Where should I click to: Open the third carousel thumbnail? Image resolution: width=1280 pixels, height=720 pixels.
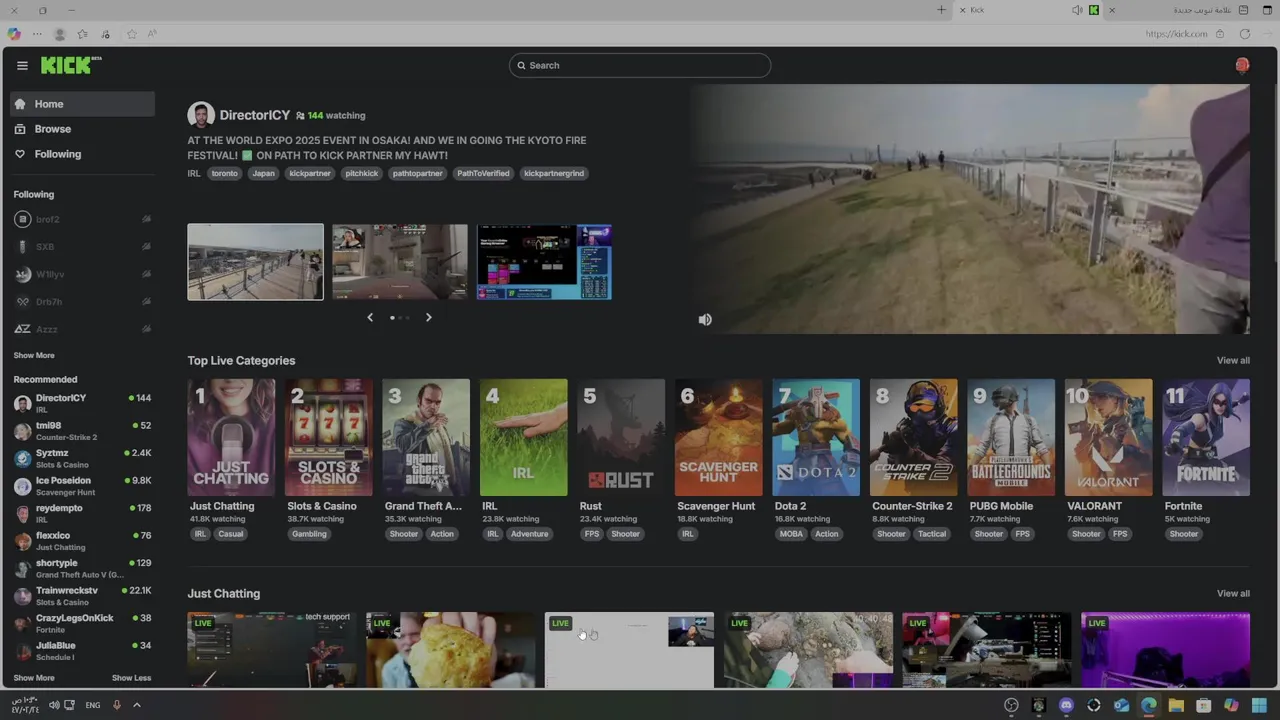544,262
